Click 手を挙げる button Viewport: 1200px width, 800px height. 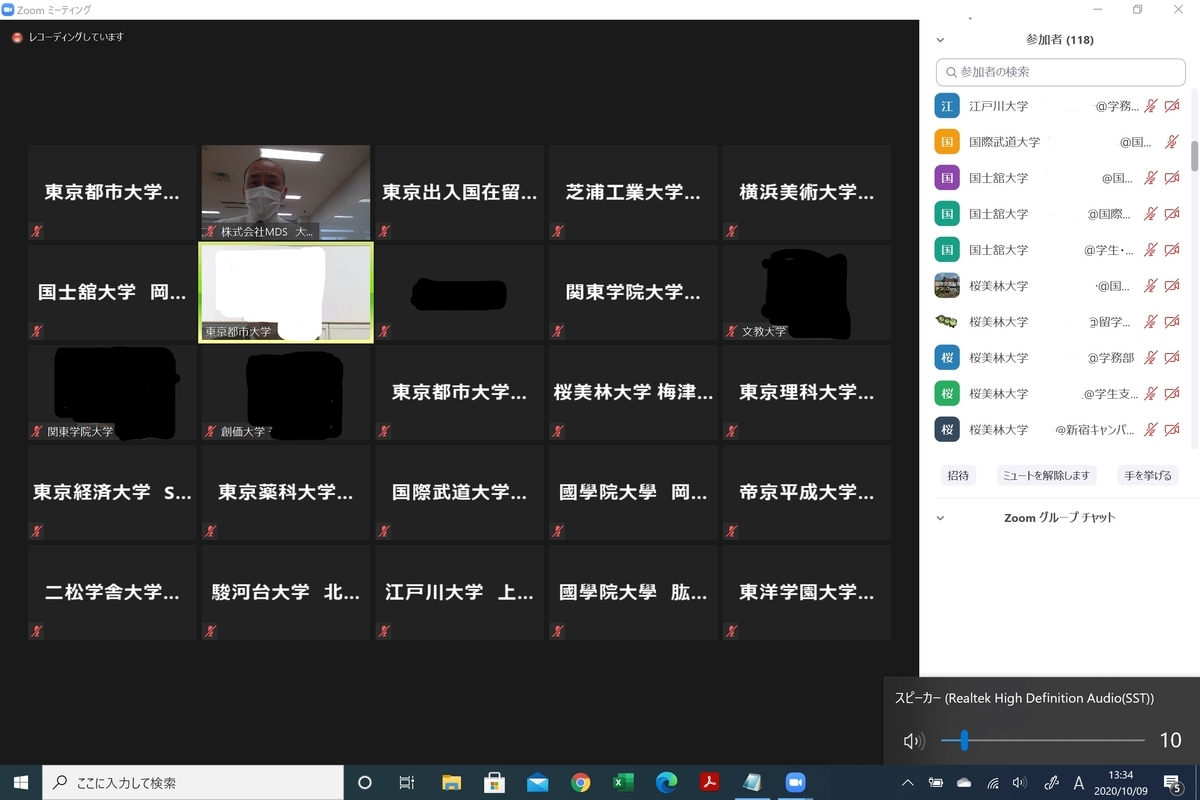[1148, 476]
